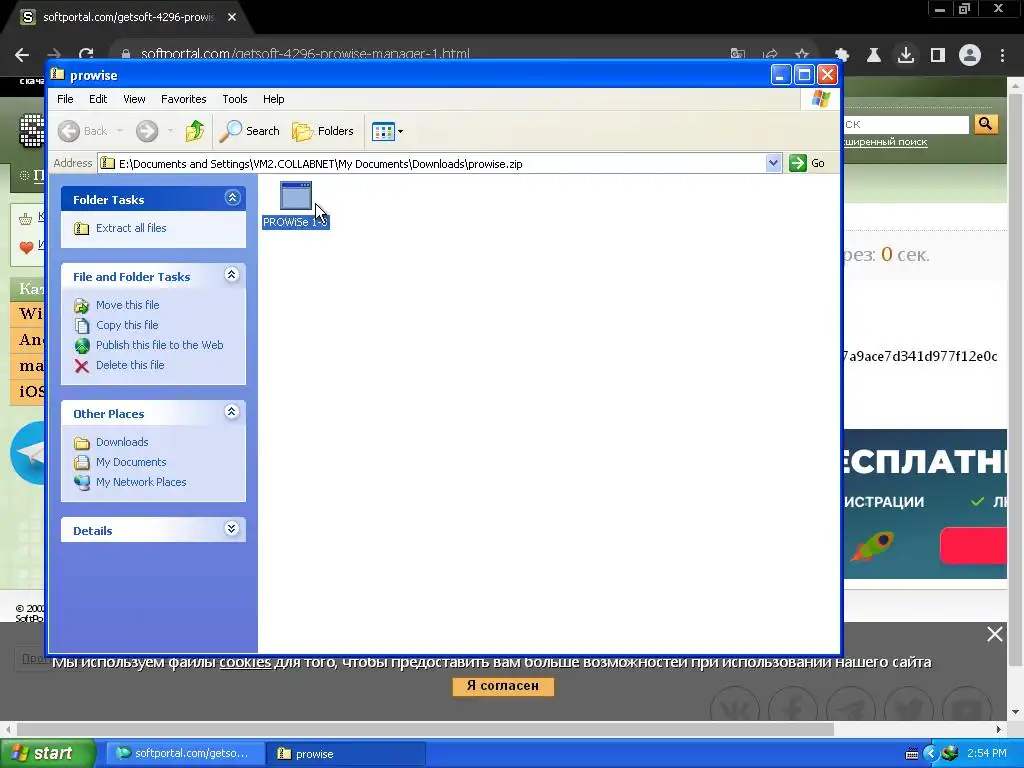The height and width of the screenshot is (768, 1024).
Task: Open the PROWiSe file icon
Action: pyautogui.click(x=296, y=196)
